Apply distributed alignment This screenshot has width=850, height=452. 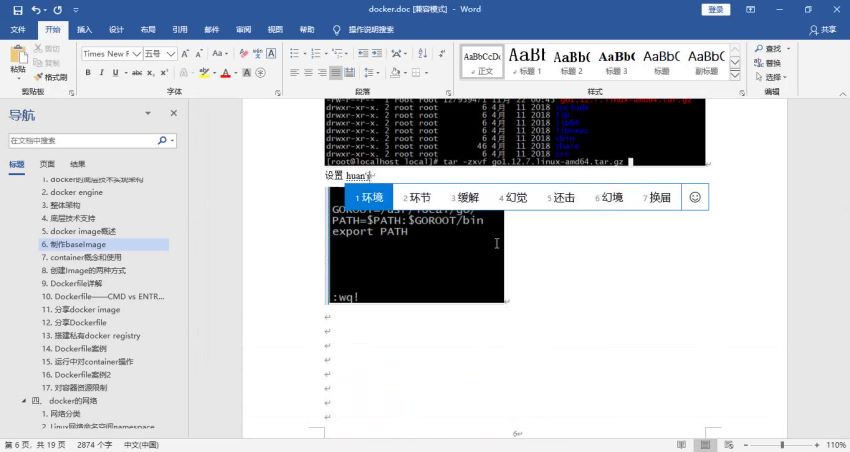350,73
